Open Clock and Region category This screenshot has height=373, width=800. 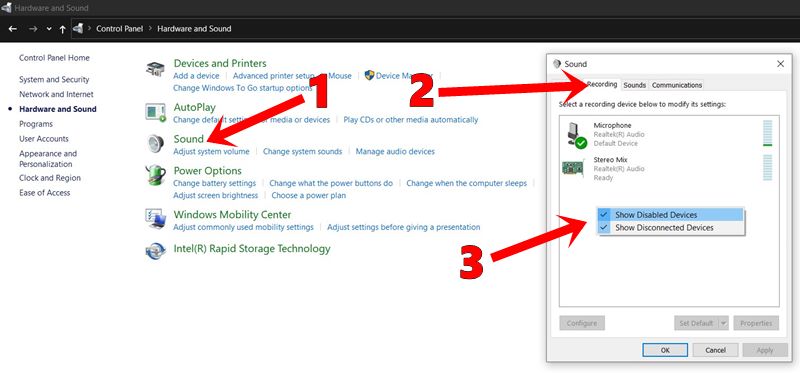(50, 178)
